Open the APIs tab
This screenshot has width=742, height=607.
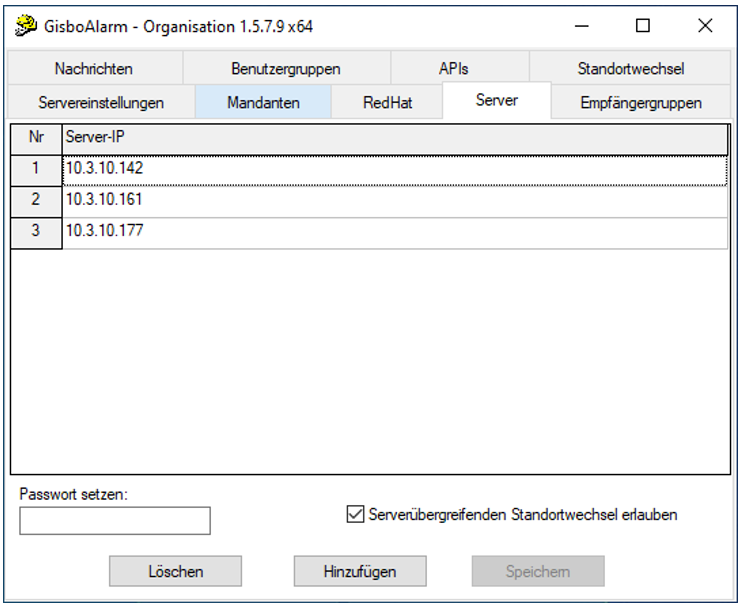pyautogui.click(x=459, y=69)
